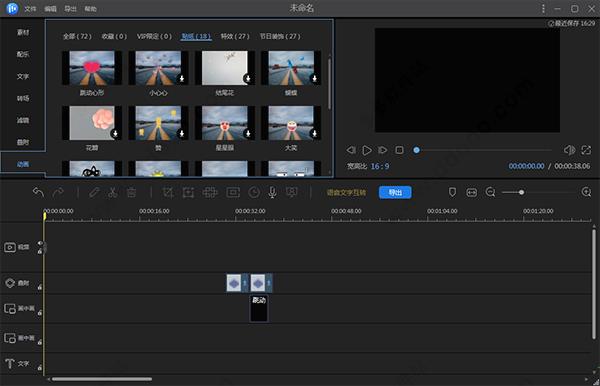Click the volume speaker icon under preview

(569, 150)
